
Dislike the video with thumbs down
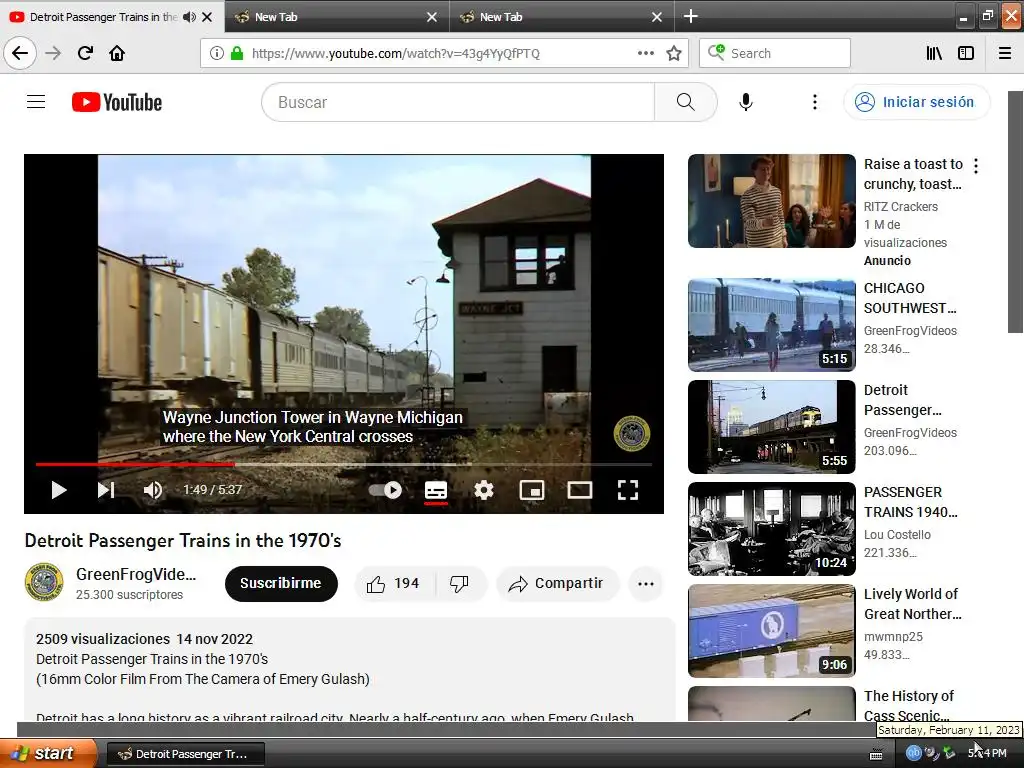(x=460, y=584)
